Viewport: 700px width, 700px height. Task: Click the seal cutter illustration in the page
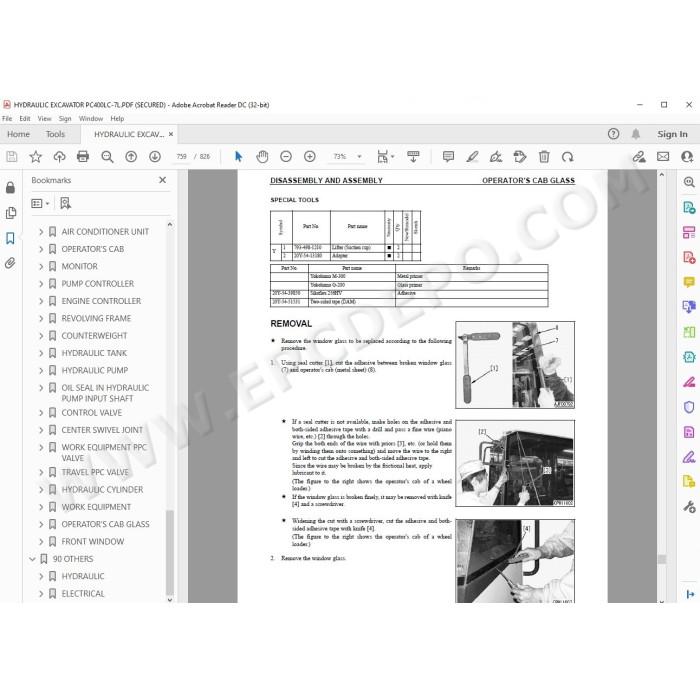(x=515, y=365)
